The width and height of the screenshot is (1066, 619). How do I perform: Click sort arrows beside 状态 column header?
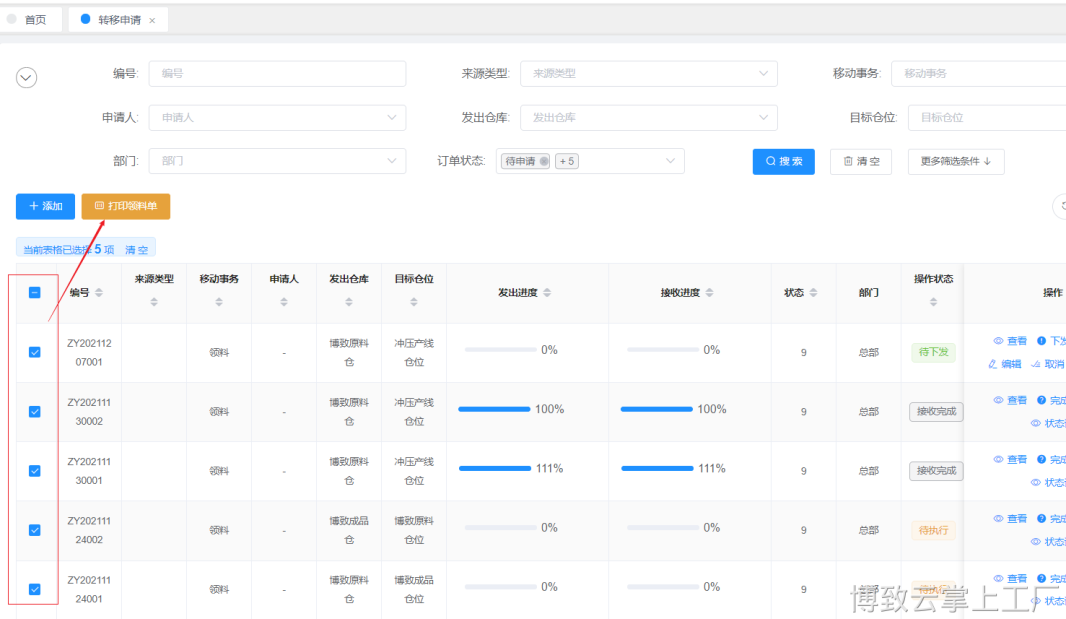(813, 293)
